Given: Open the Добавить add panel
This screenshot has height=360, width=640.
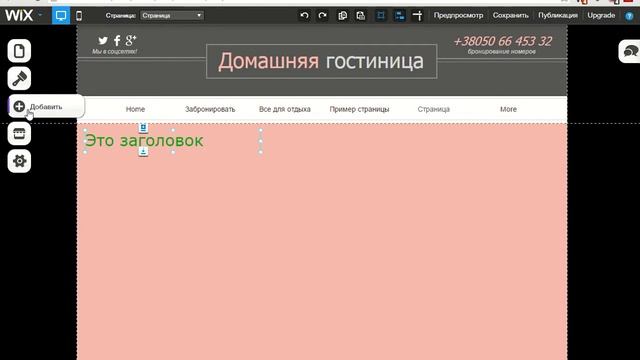Looking at the screenshot, I should 46,107.
